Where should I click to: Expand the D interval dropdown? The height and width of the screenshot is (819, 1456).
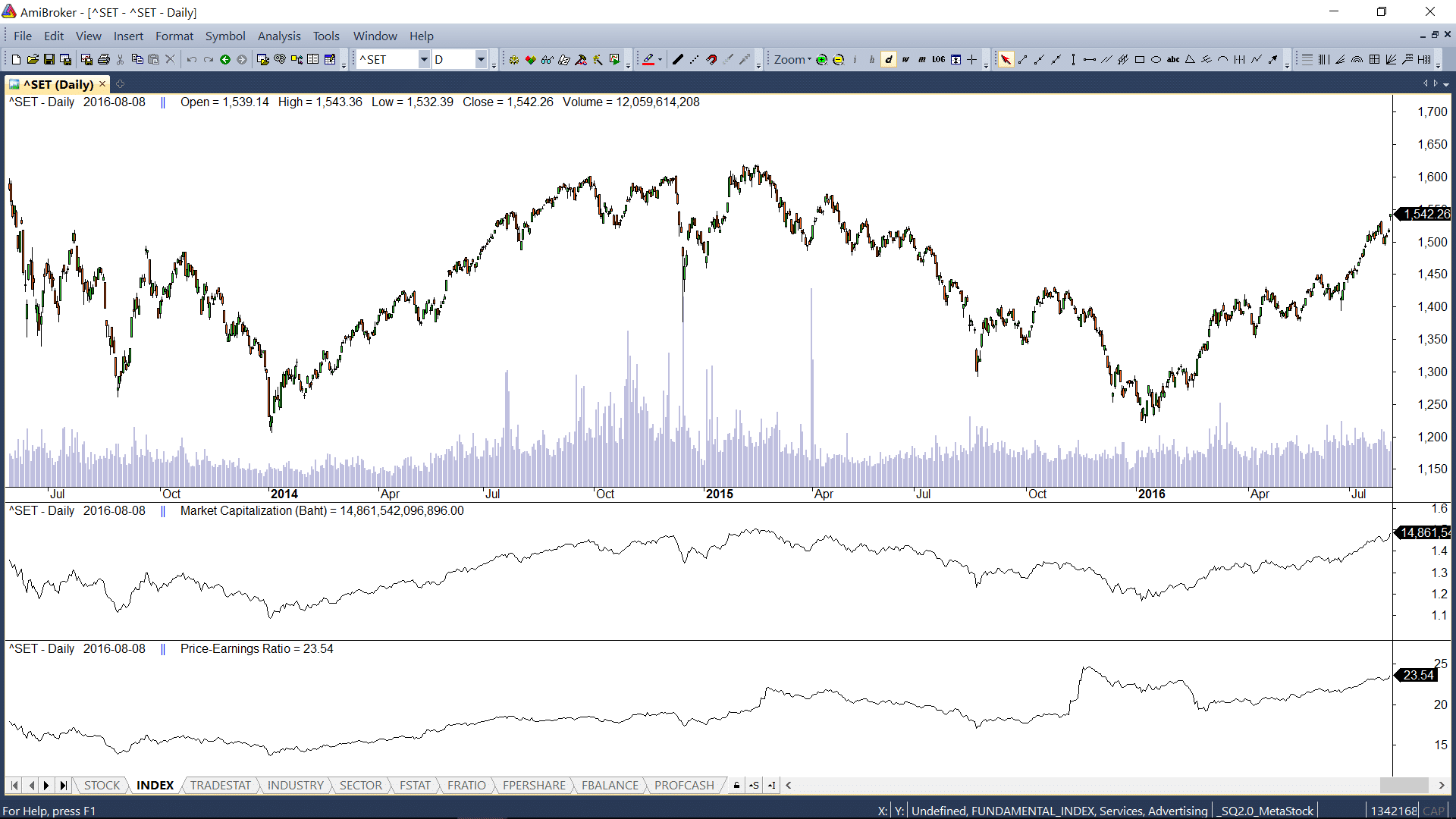[481, 59]
